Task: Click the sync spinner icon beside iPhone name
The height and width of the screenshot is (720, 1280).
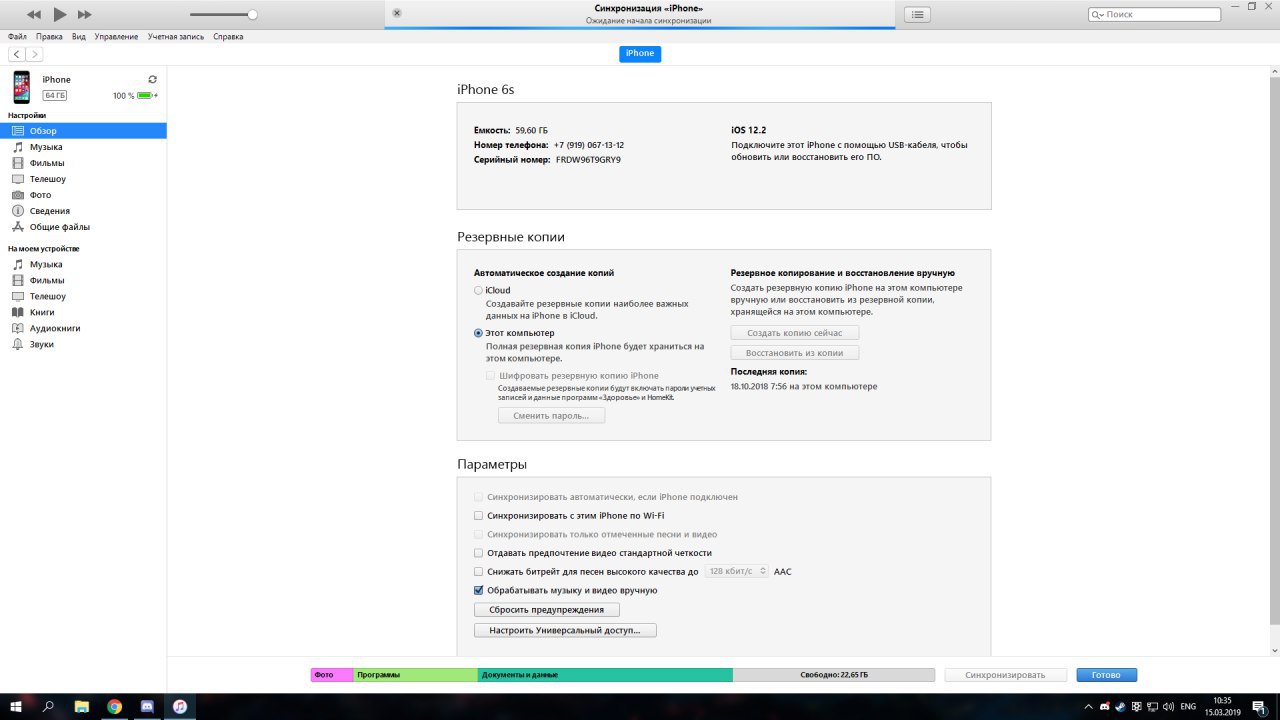Action: [x=152, y=79]
